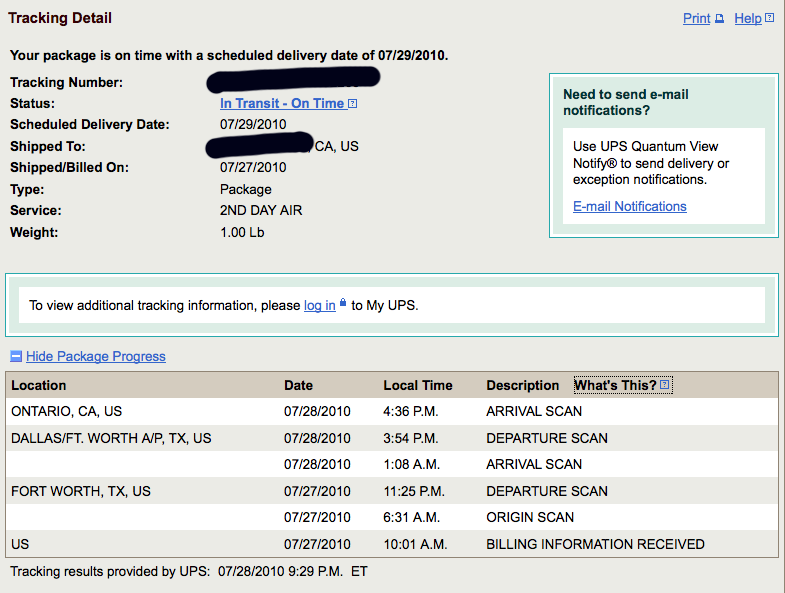The height and width of the screenshot is (593, 785).
Task: Click the log in link
Action: click(x=319, y=306)
